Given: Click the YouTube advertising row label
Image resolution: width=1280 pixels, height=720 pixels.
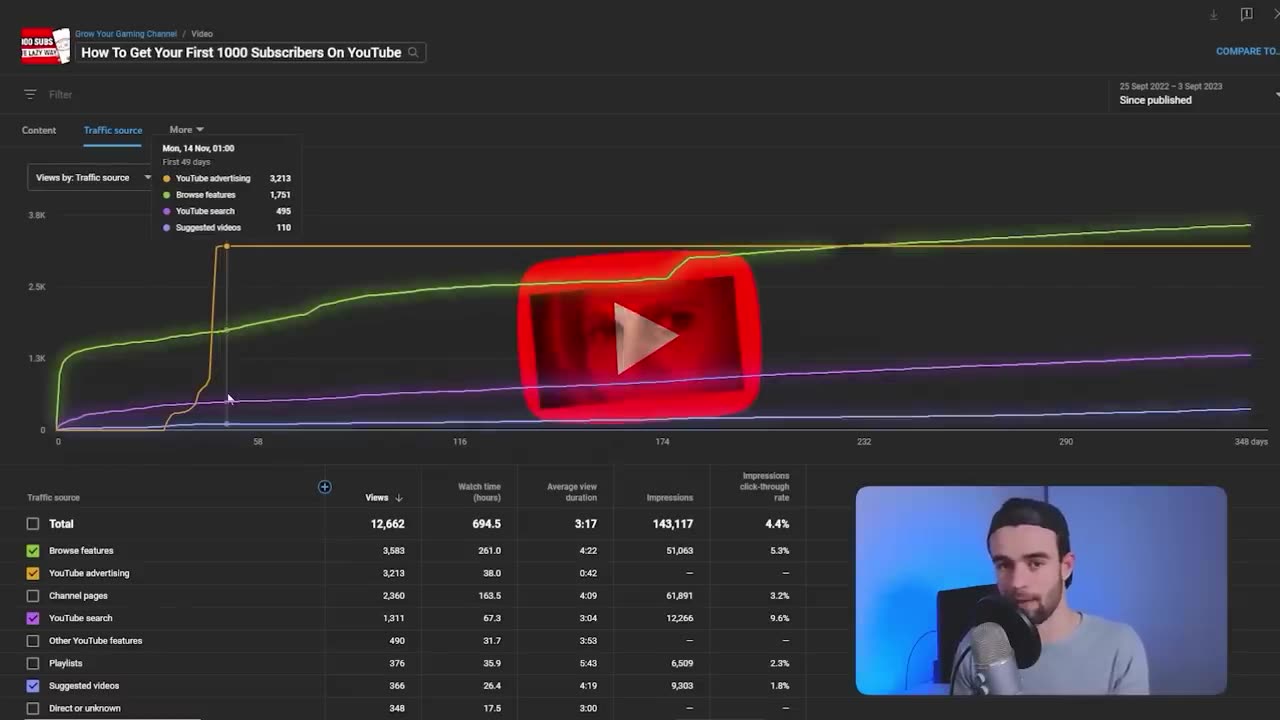Looking at the screenshot, I should click(89, 573).
